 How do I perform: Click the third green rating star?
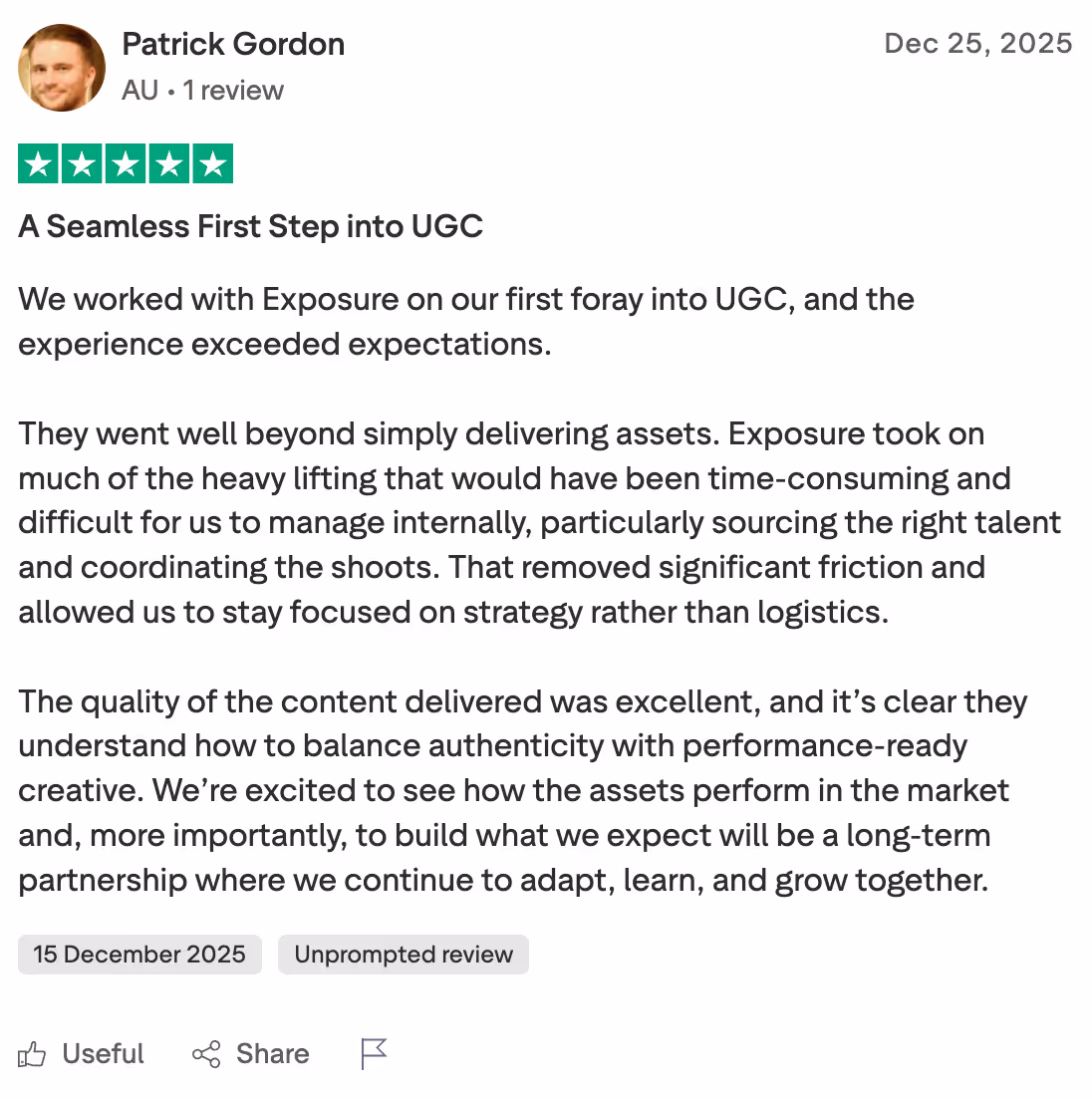(126, 163)
